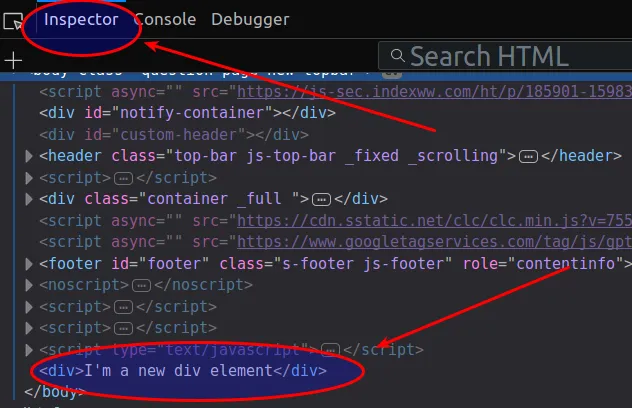Image resolution: width=632 pixels, height=408 pixels.
Task: Switch to the Console tab
Action: pyautogui.click(x=165, y=19)
